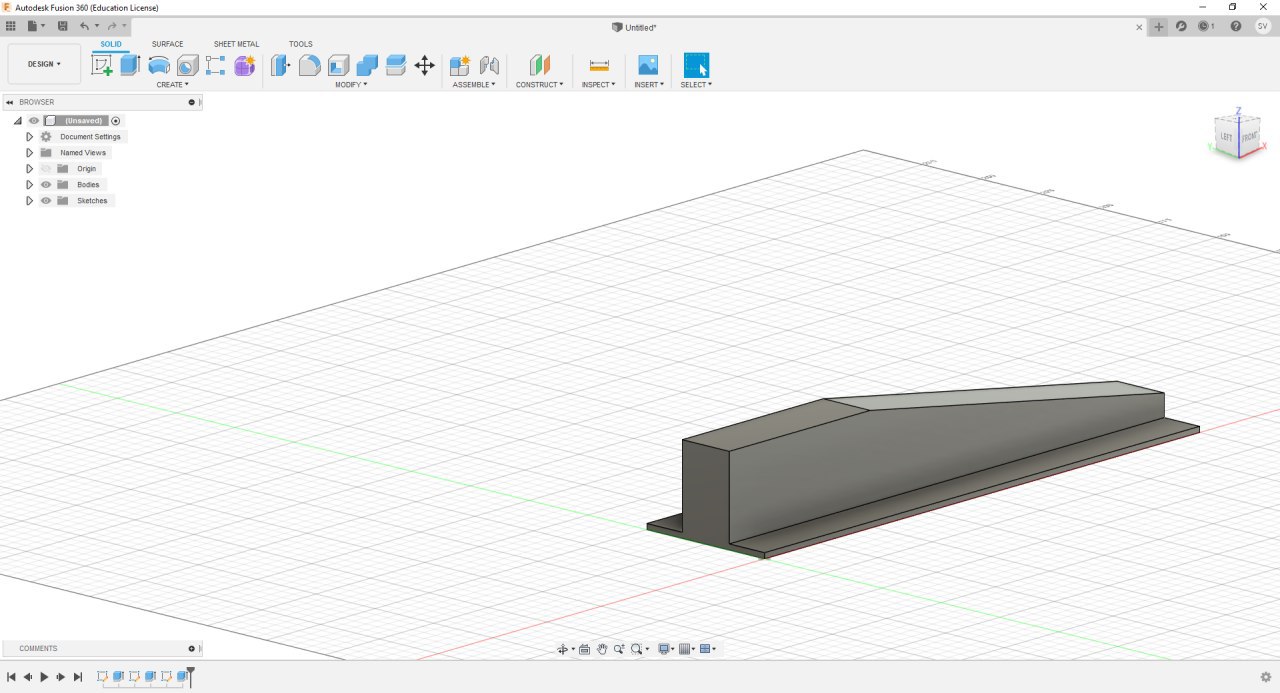
Task: Hide the Bodies folder
Action: [x=46, y=185]
